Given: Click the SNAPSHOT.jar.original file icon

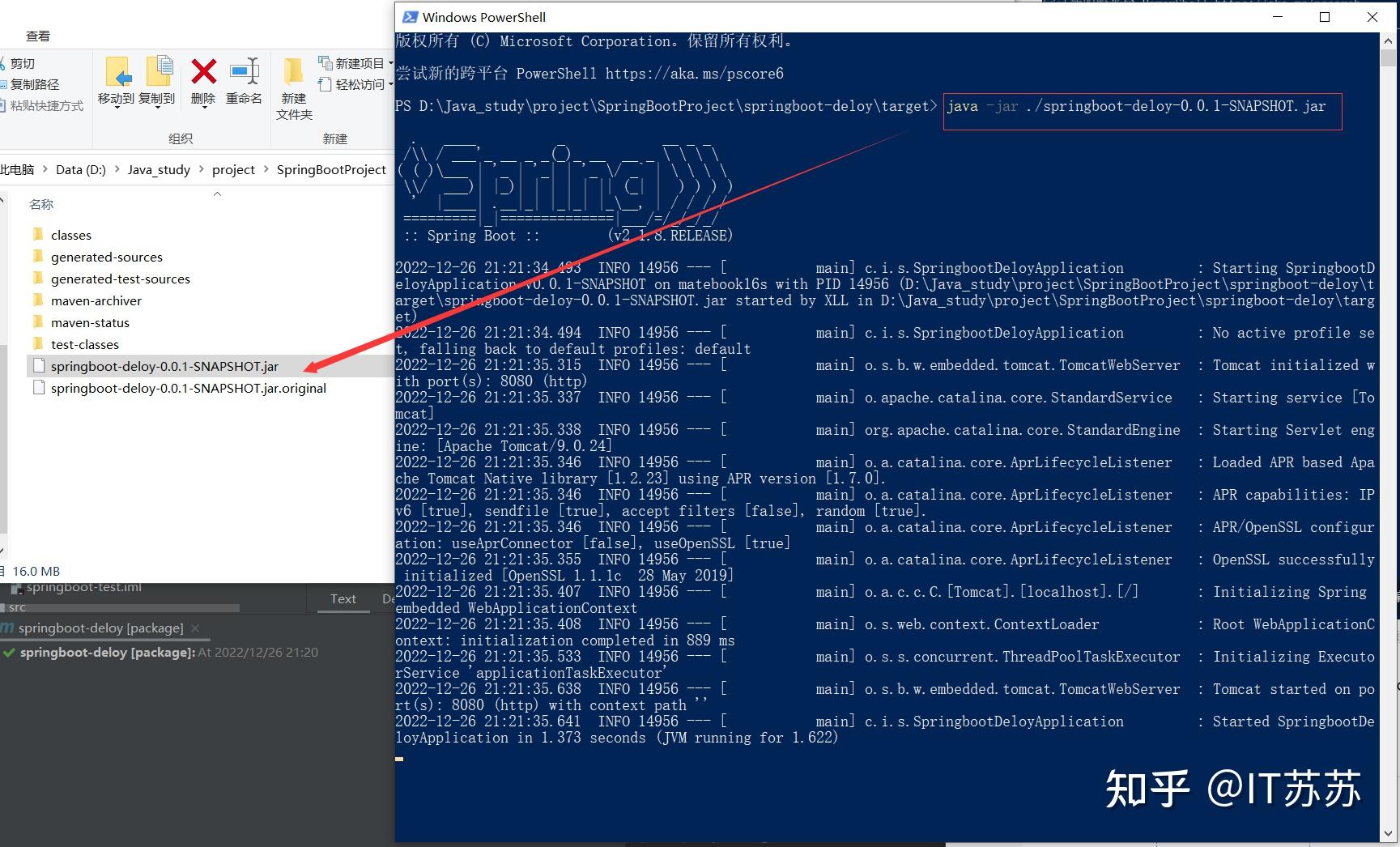Looking at the screenshot, I should tap(38, 388).
